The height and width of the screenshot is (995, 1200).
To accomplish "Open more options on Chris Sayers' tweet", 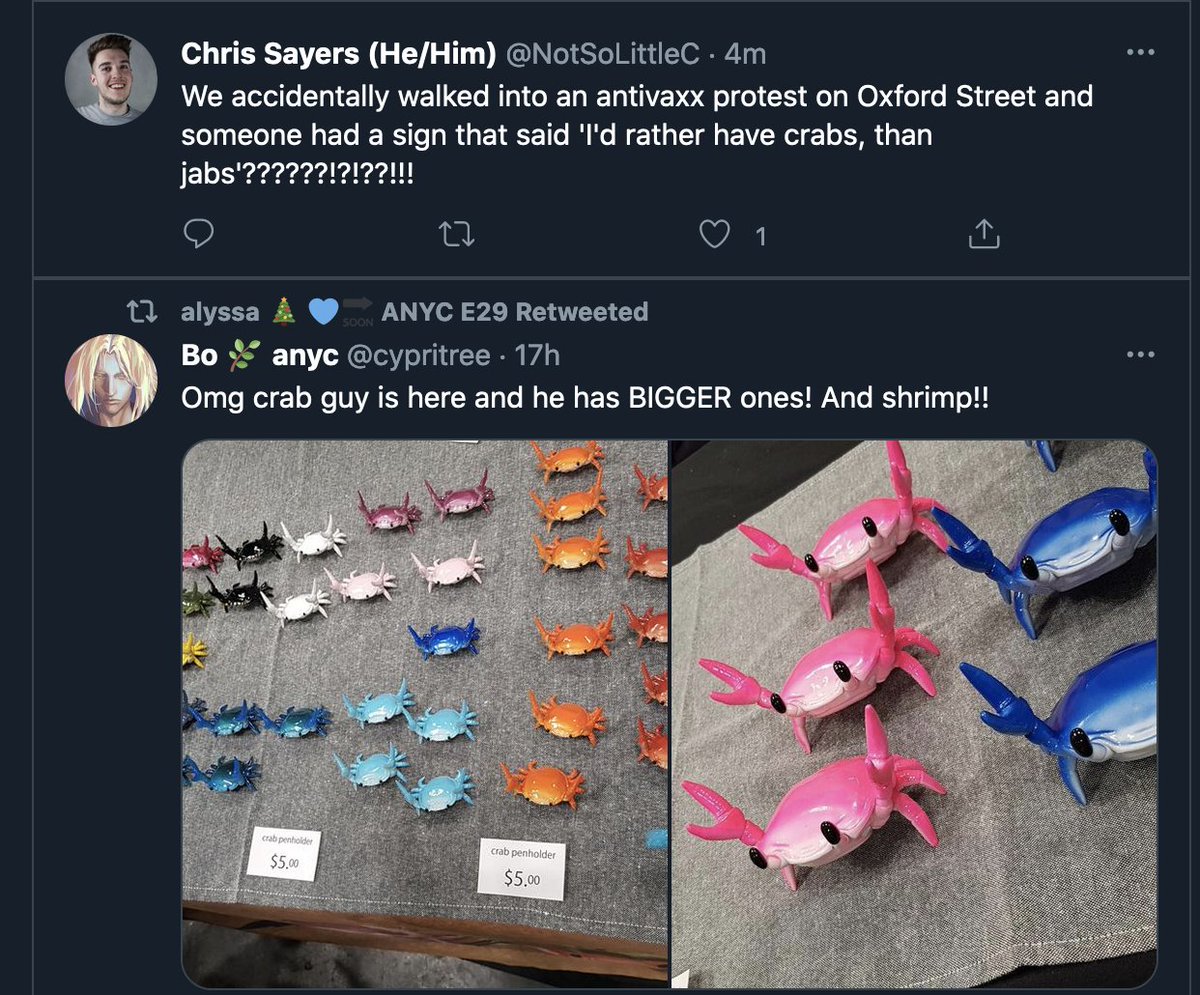I will click(x=1140, y=52).
